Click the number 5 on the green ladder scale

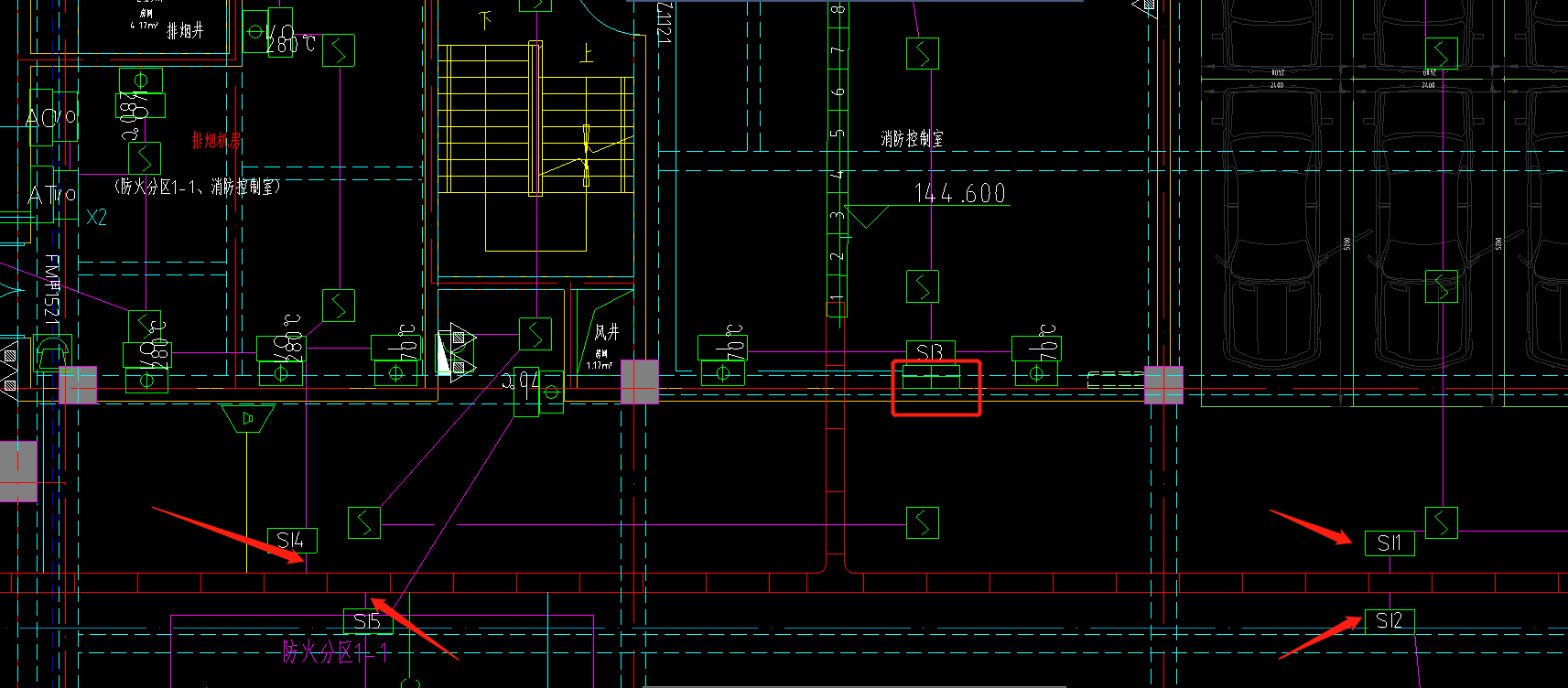click(838, 134)
